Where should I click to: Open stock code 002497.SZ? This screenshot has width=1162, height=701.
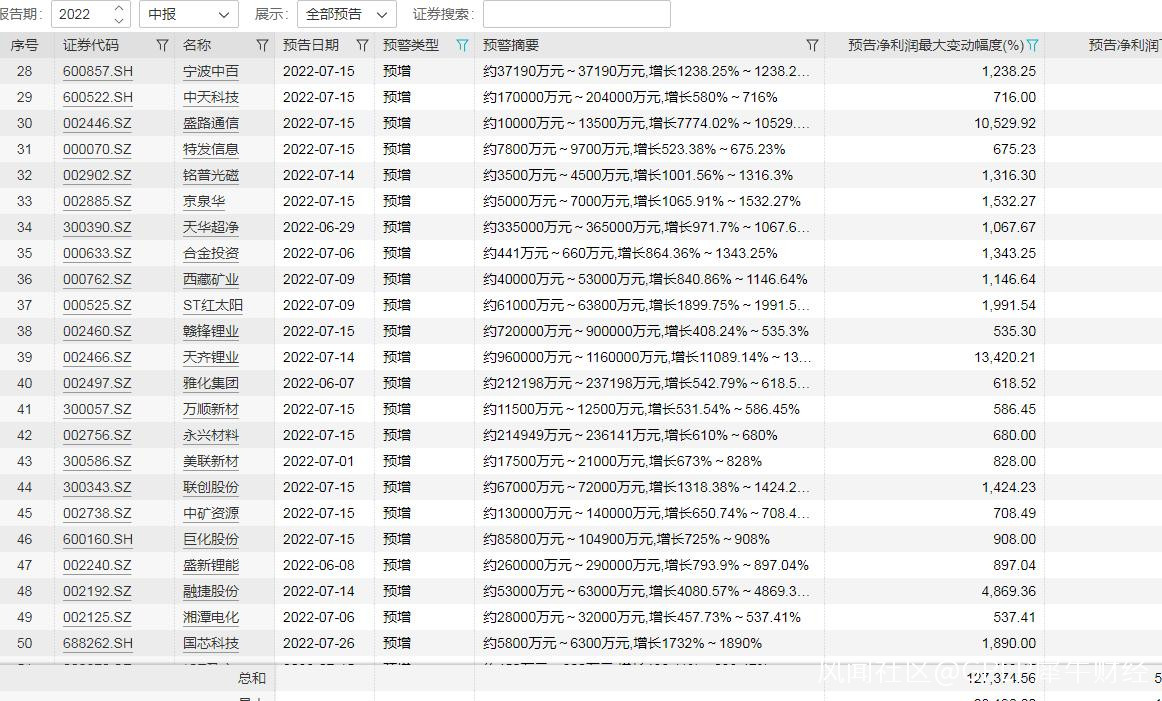coord(97,383)
